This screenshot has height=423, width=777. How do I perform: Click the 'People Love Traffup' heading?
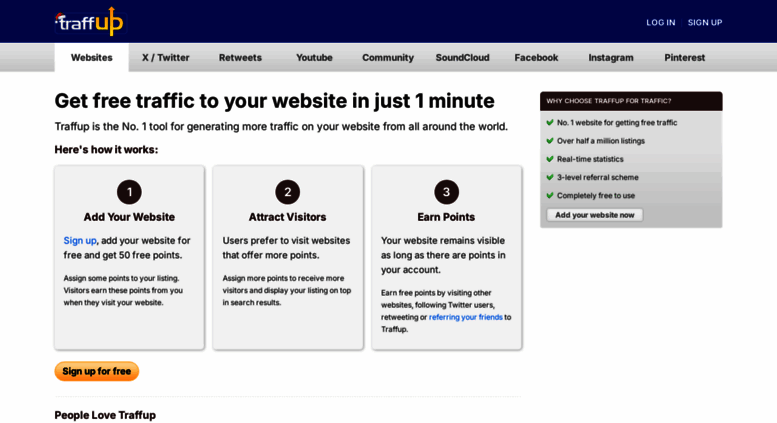[105, 415]
